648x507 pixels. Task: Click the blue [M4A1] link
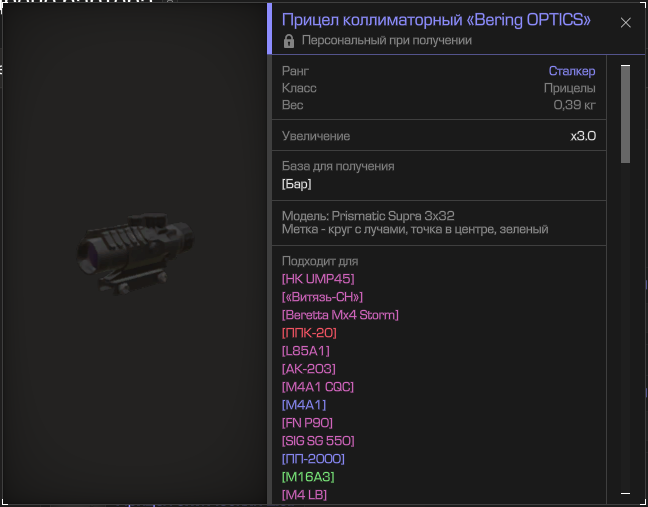tap(304, 405)
